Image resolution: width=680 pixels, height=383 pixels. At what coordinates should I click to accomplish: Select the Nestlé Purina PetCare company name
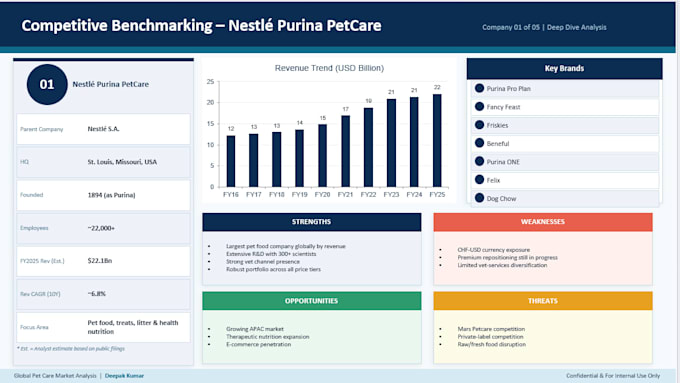pos(111,84)
